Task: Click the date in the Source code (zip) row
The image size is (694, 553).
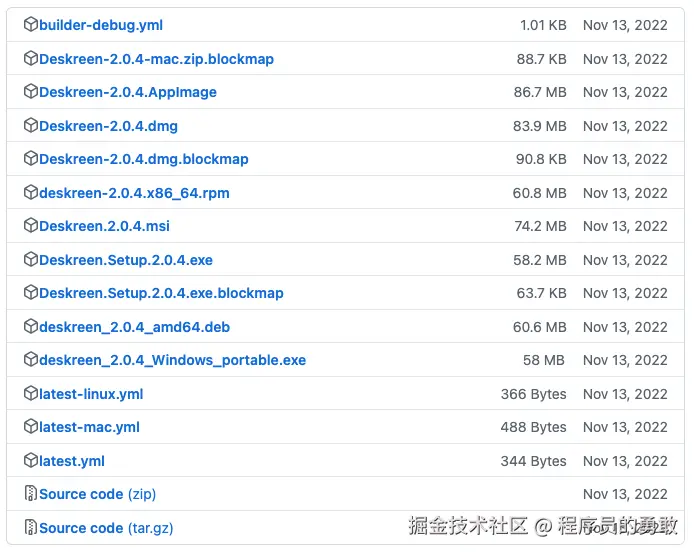Action: [625, 494]
